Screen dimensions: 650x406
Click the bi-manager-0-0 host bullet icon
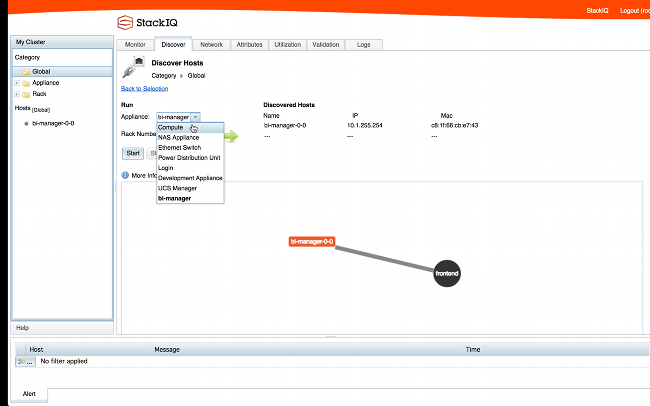click(x=27, y=124)
